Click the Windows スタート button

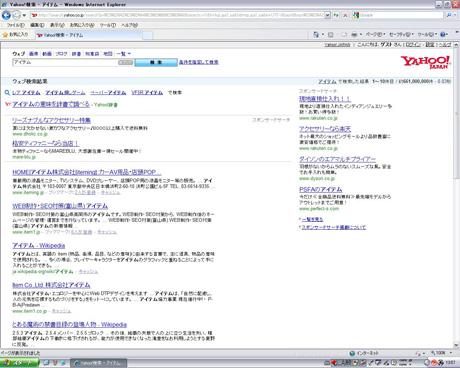19,363
